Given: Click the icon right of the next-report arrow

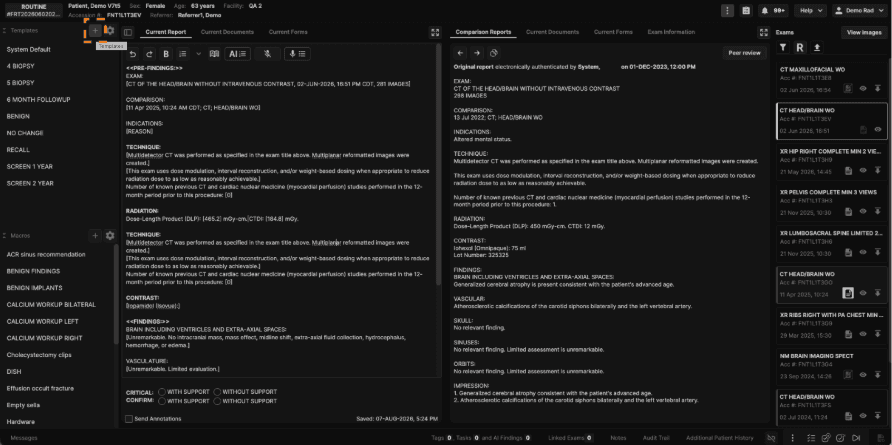Looking at the screenshot, I should (494, 53).
